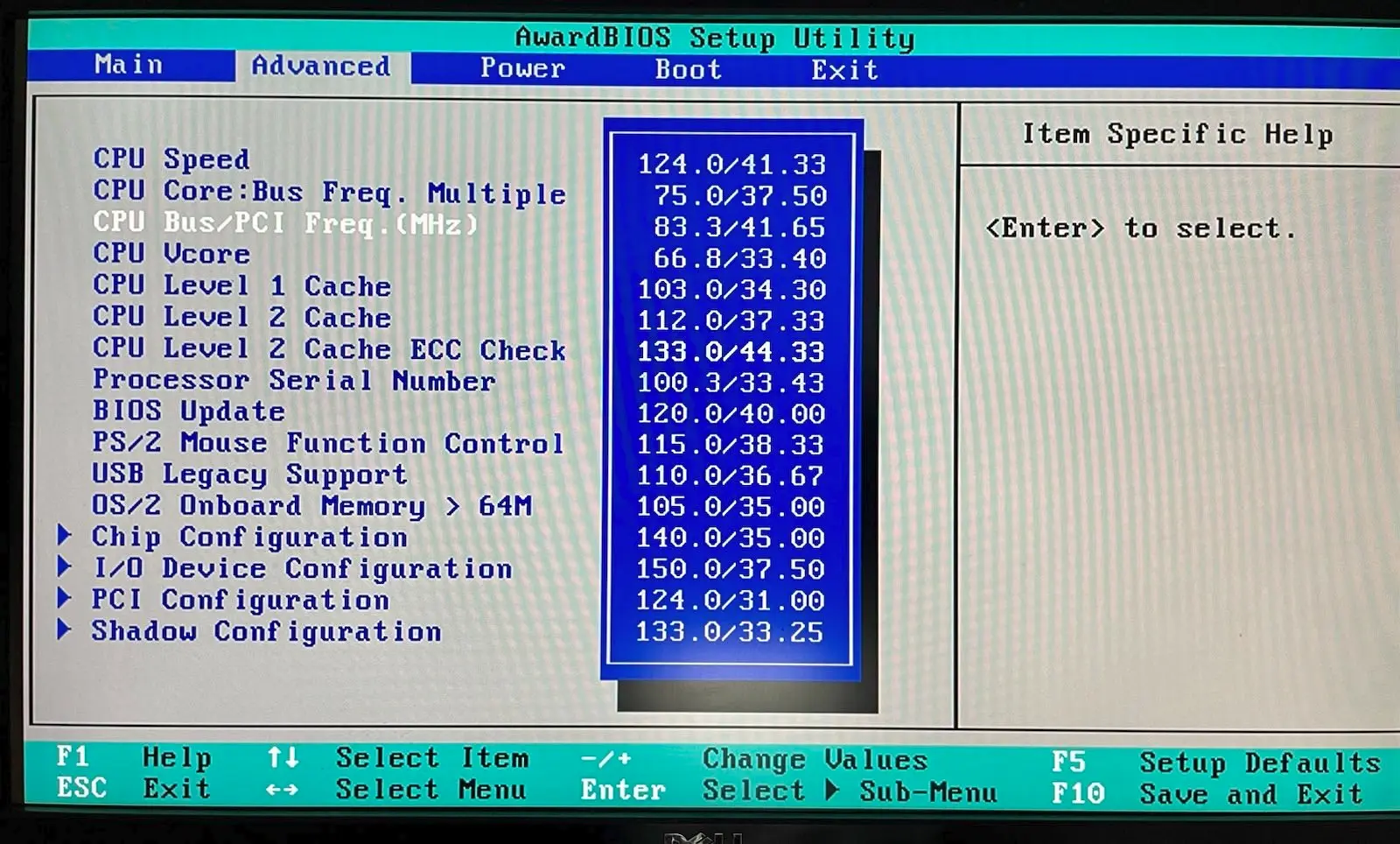Choose 120.0/40.00 frequency option

coord(731,413)
